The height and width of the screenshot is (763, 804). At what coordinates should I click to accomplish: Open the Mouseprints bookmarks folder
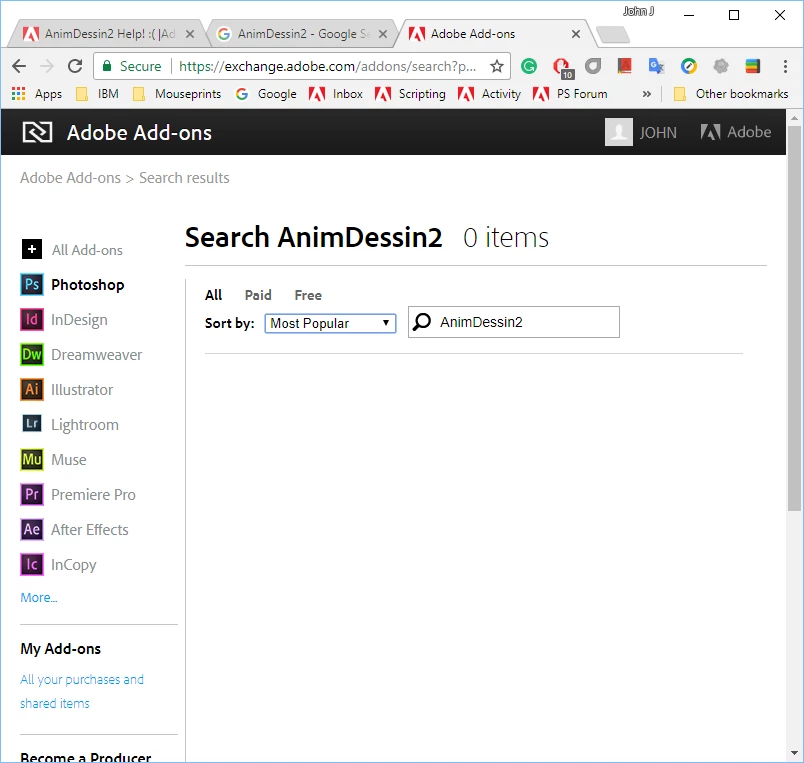click(177, 94)
